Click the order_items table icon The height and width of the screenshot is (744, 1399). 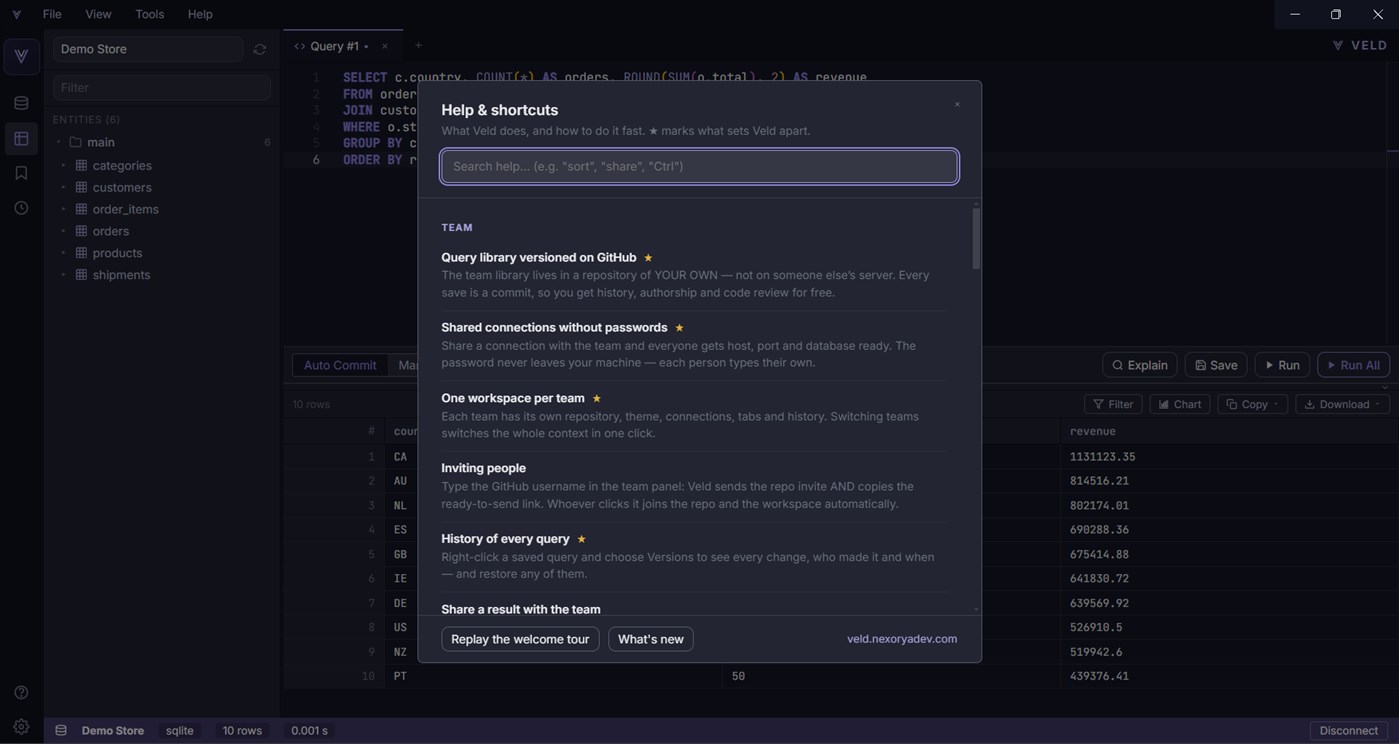[81, 209]
